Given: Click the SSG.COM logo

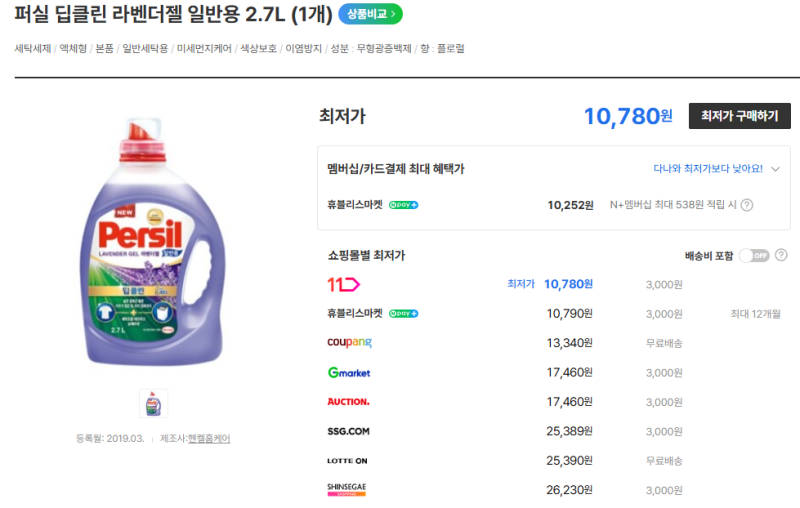Looking at the screenshot, I should 348,431.
